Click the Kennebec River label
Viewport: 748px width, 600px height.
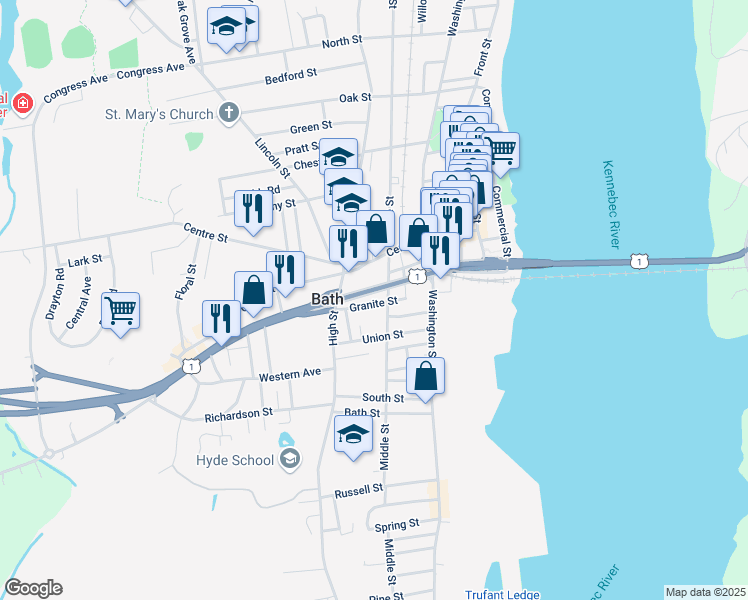[x=611, y=204]
